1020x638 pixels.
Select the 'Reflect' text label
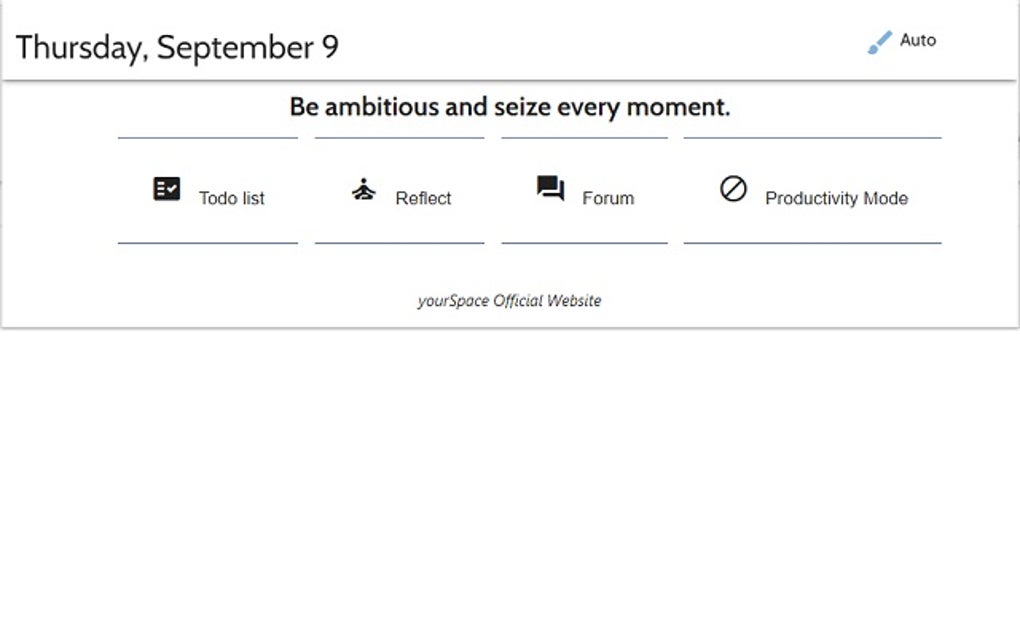click(423, 198)
